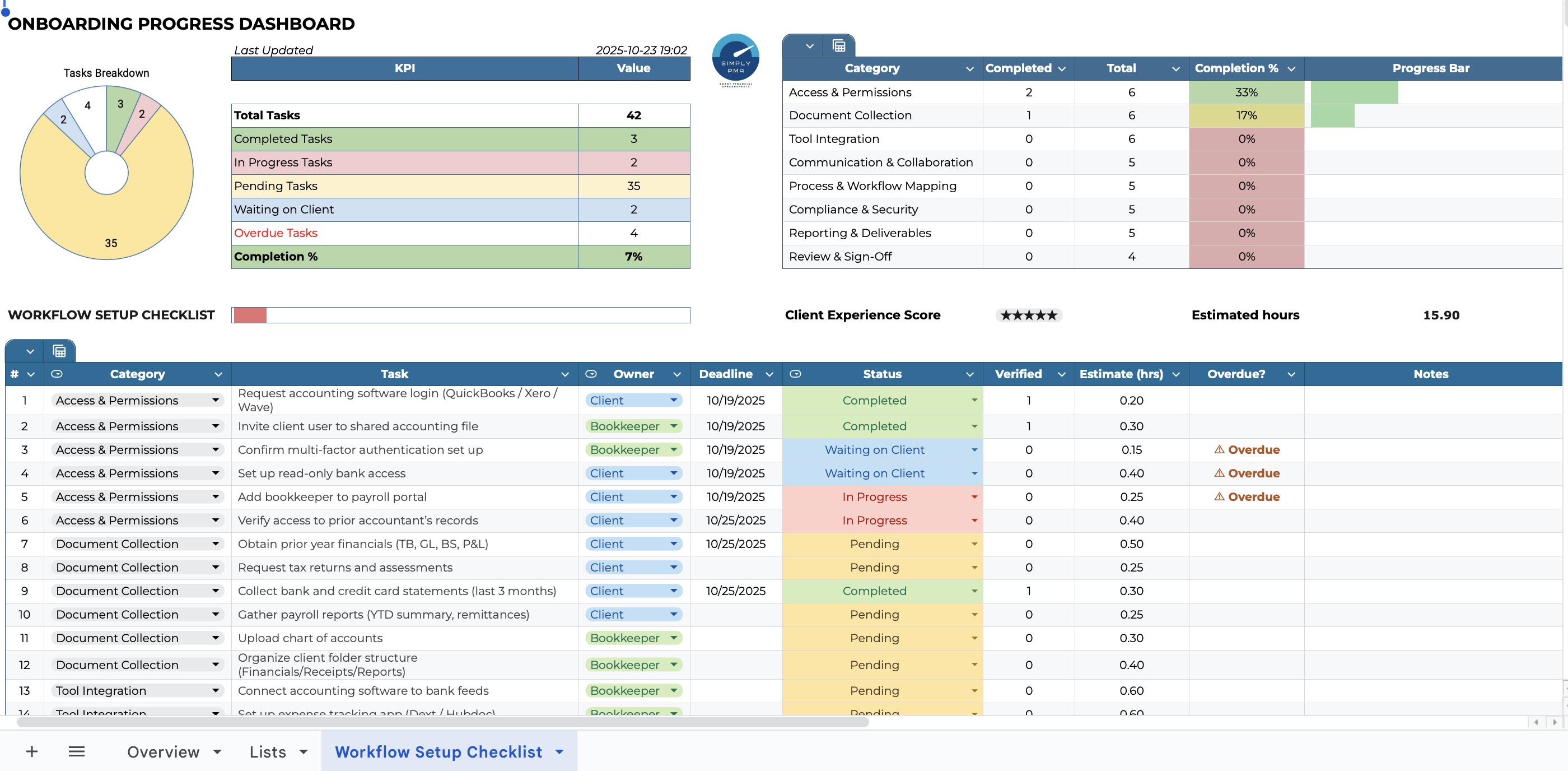The width and height of the screenshot is (1568, 771).
Task: Click the table view icon above Category summary
Action: [x=839, y=46]
